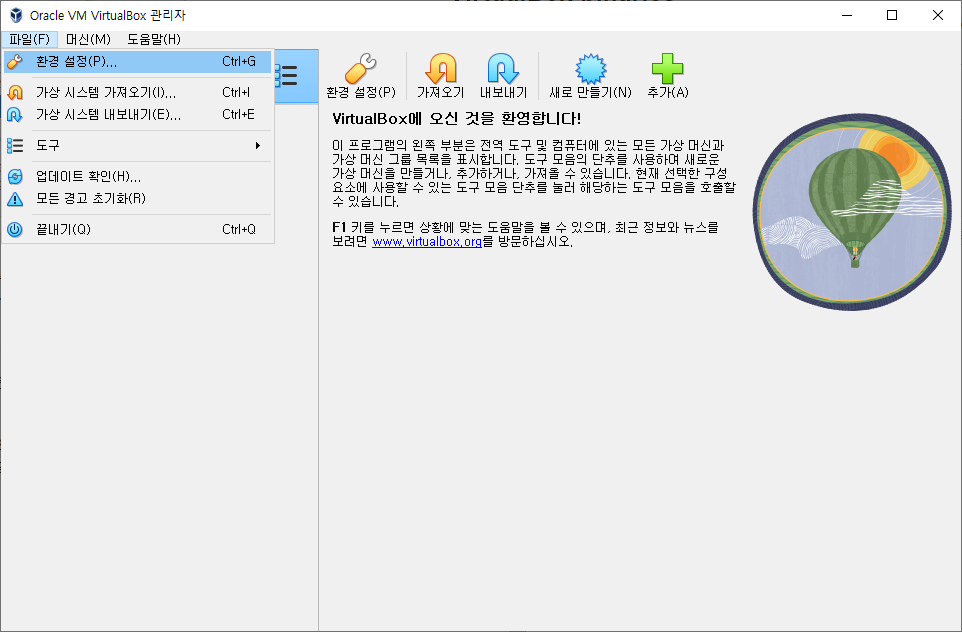
Task: Click the 환경 설정(P) toolbar wrench icon
Action: point(361,68)
